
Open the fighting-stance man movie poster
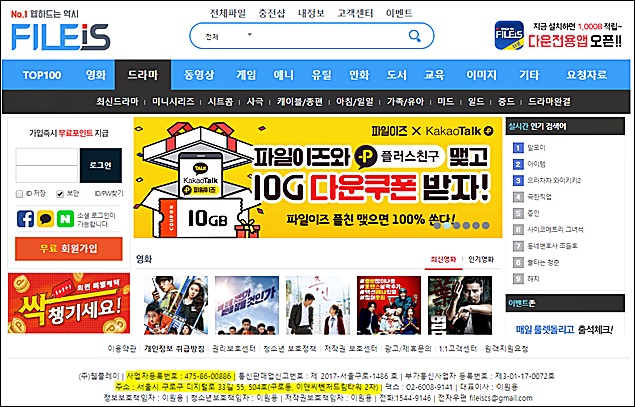click(x=460, y=305)
